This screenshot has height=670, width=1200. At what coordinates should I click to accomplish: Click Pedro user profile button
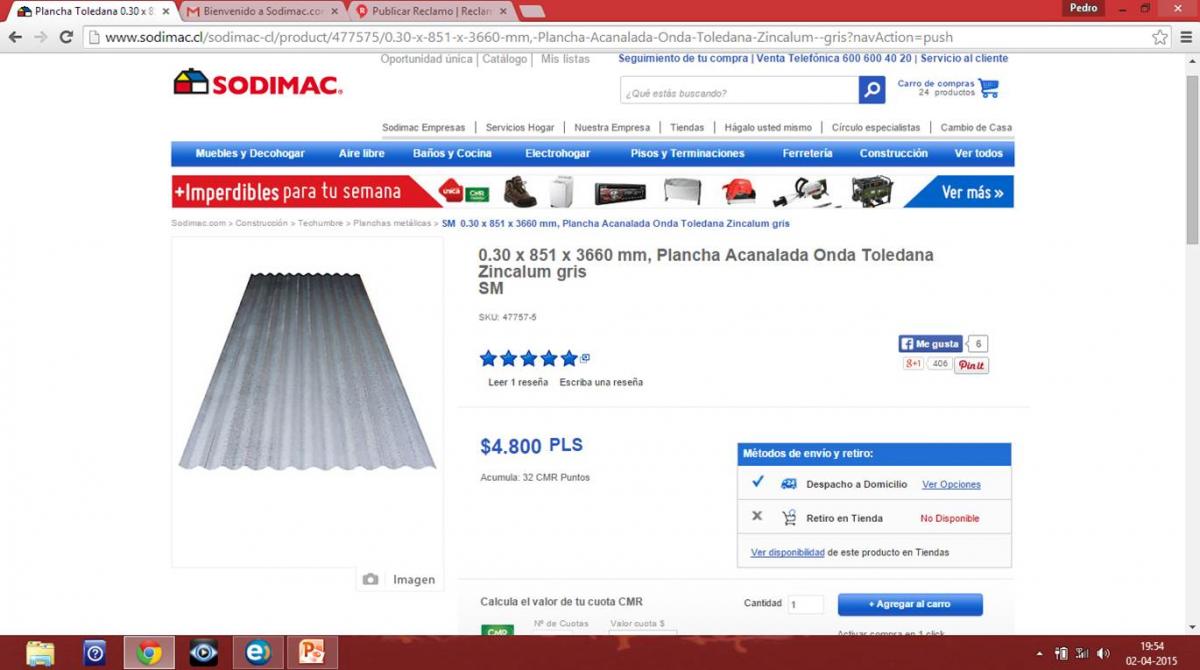[1082, 7]
